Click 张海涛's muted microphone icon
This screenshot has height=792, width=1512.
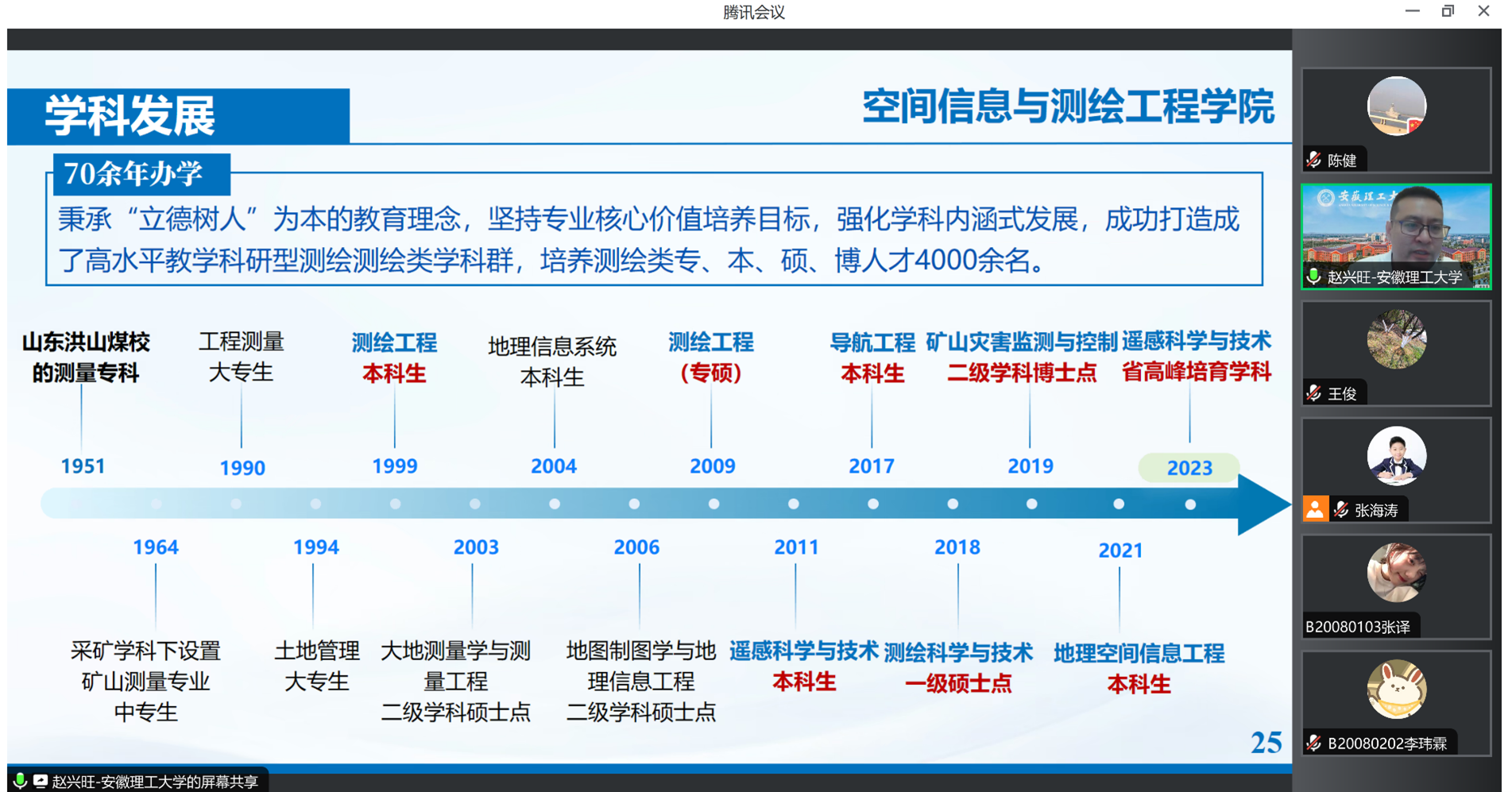(x=1342, y=510)
